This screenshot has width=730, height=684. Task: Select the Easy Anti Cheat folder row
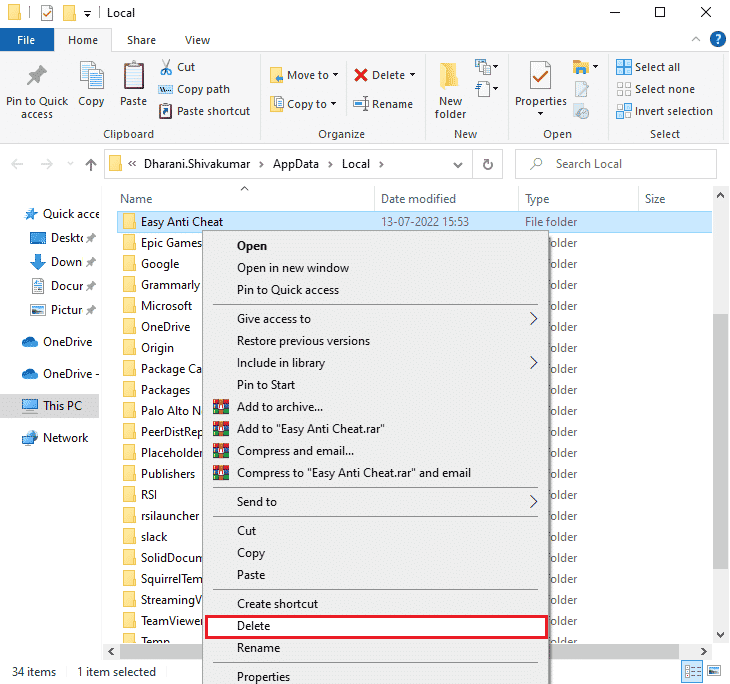[414, 222]
